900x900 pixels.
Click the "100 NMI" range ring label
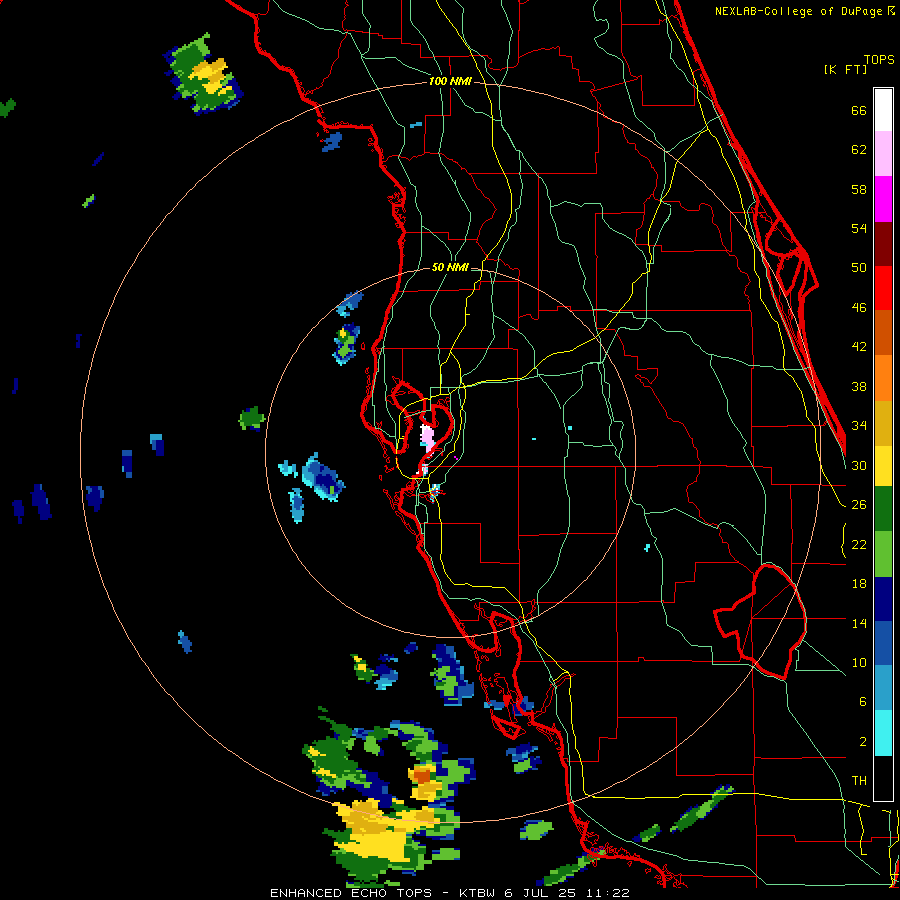point(450,82)
